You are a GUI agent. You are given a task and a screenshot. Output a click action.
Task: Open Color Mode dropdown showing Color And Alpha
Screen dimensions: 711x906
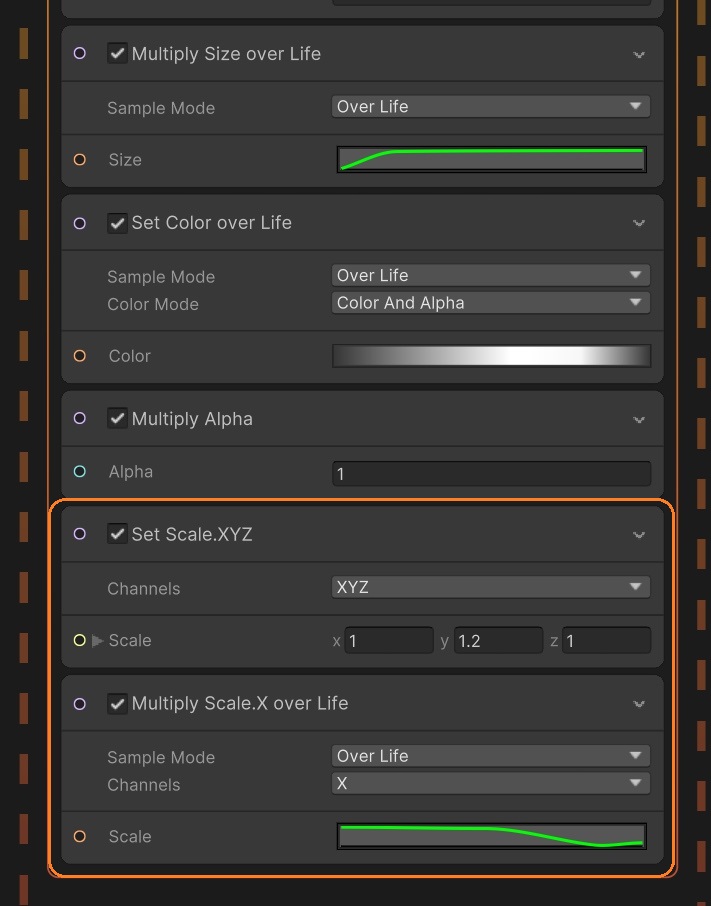490,303
